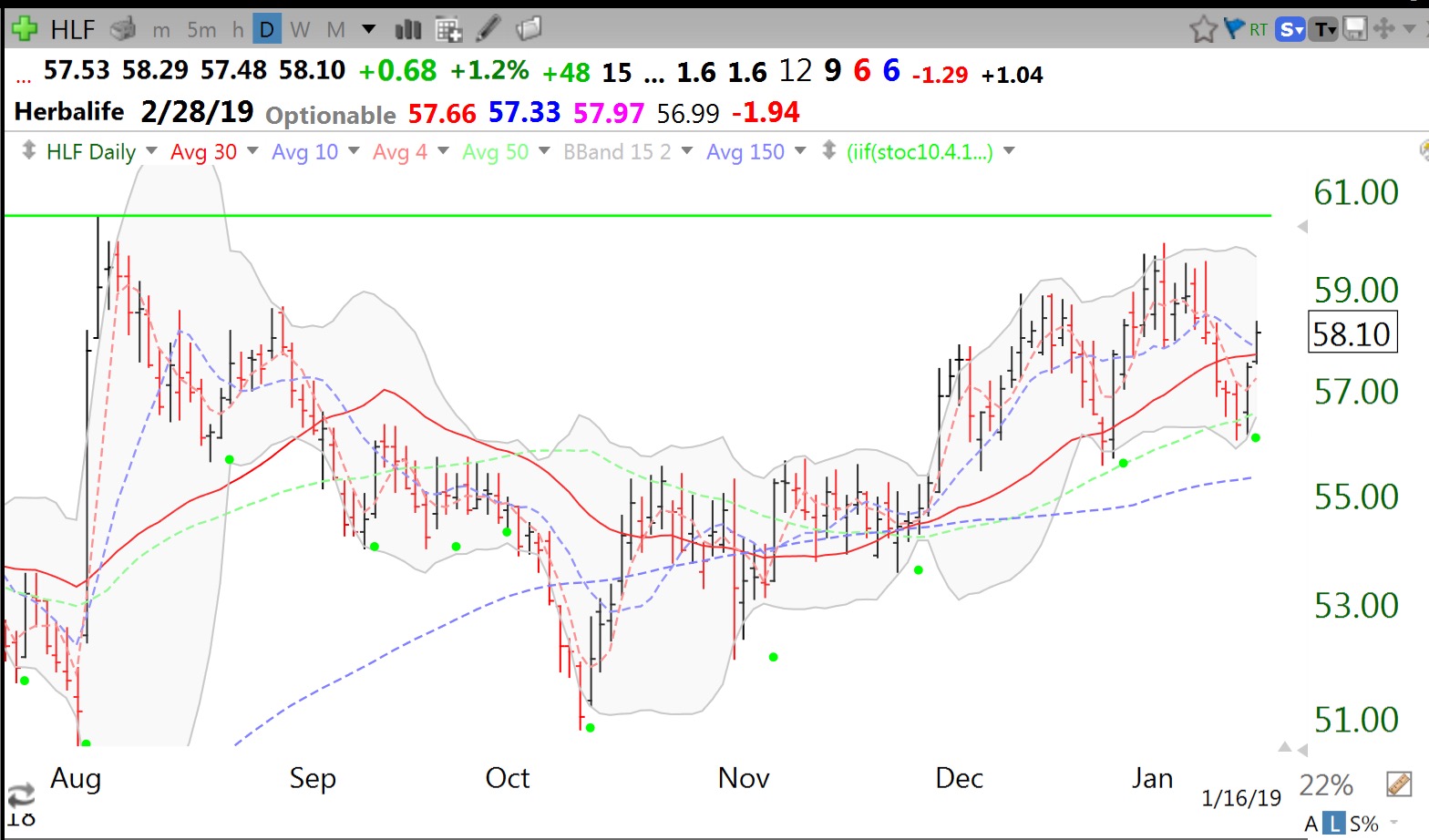Screen dimensions: 1429x840
Task: Click the red ellipsis before 57.53
Action: point(23,79)
